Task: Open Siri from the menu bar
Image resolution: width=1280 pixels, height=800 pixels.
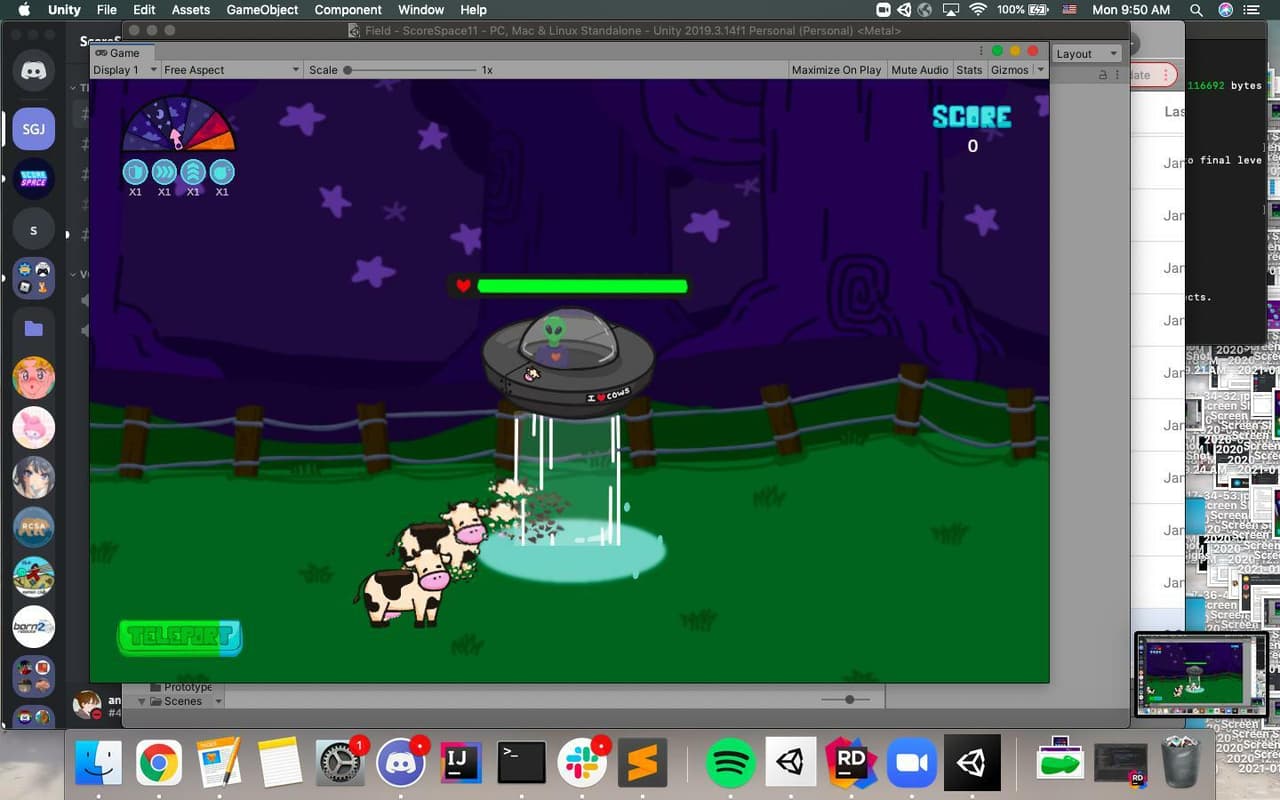Action: click(x=1226, y=10)
